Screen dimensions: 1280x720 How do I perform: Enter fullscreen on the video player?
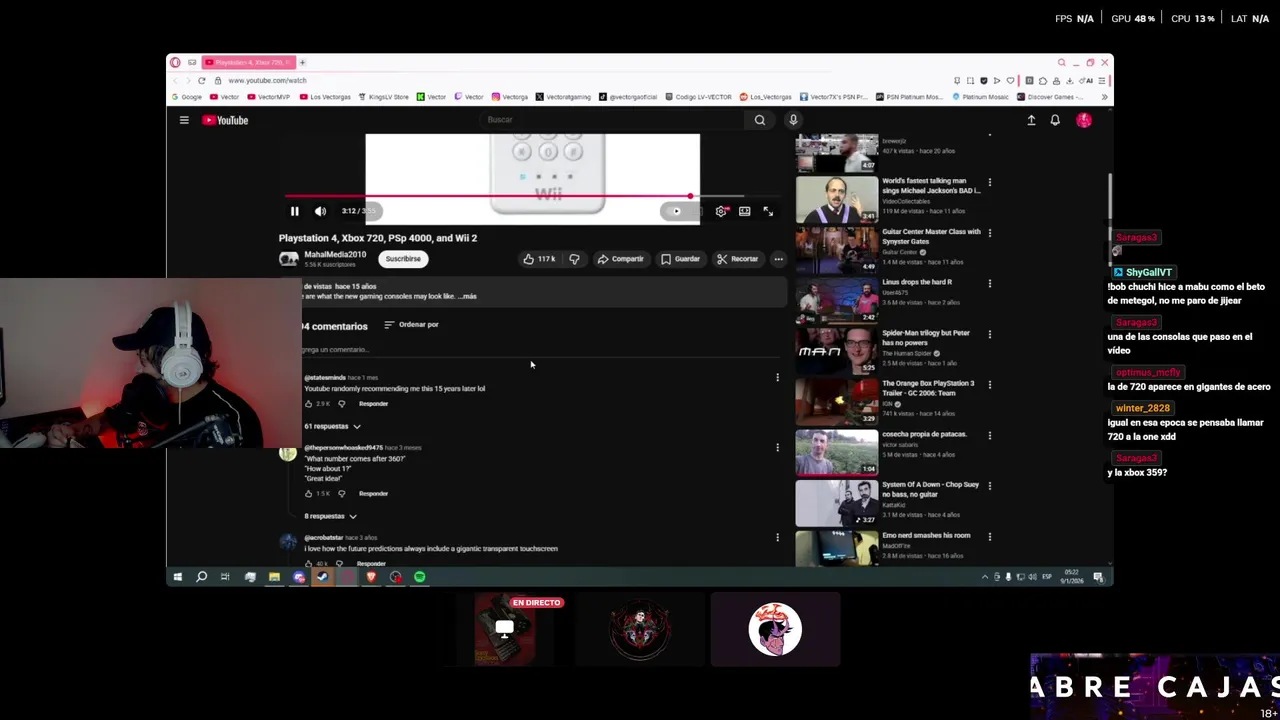tap(768, 211)
